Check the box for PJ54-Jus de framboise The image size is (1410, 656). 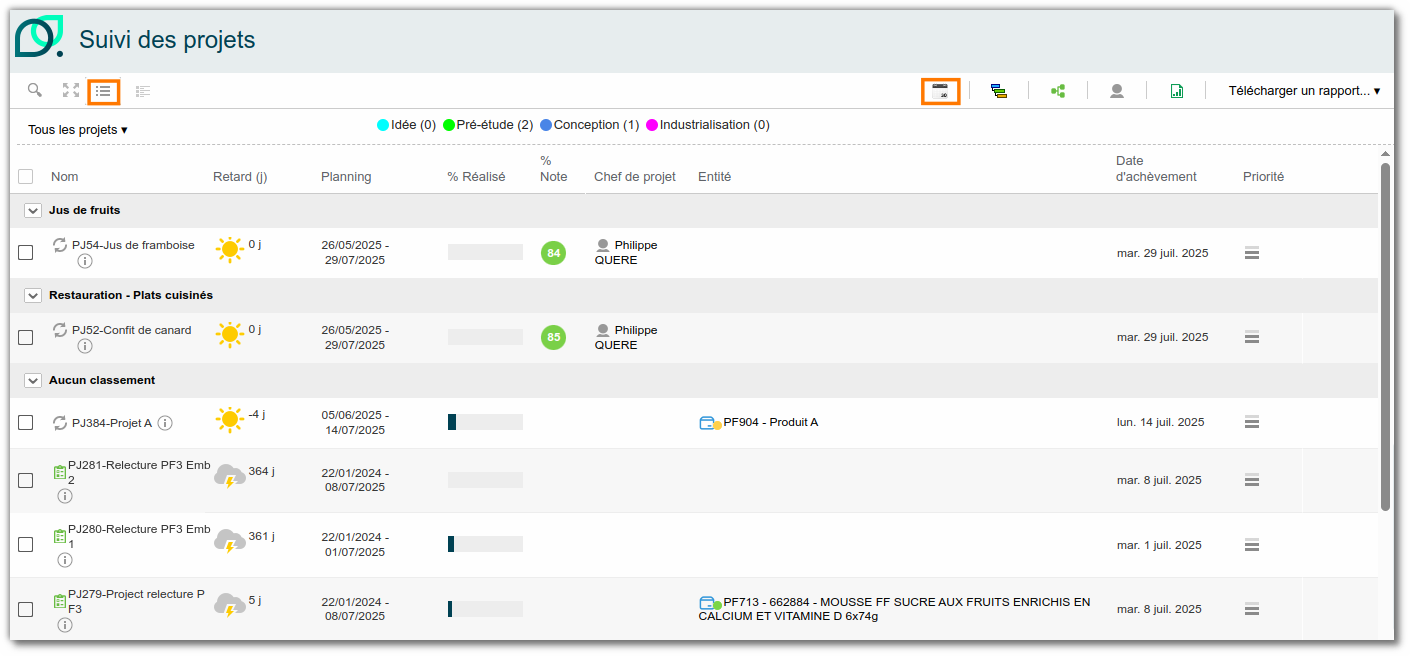(26, 253)
